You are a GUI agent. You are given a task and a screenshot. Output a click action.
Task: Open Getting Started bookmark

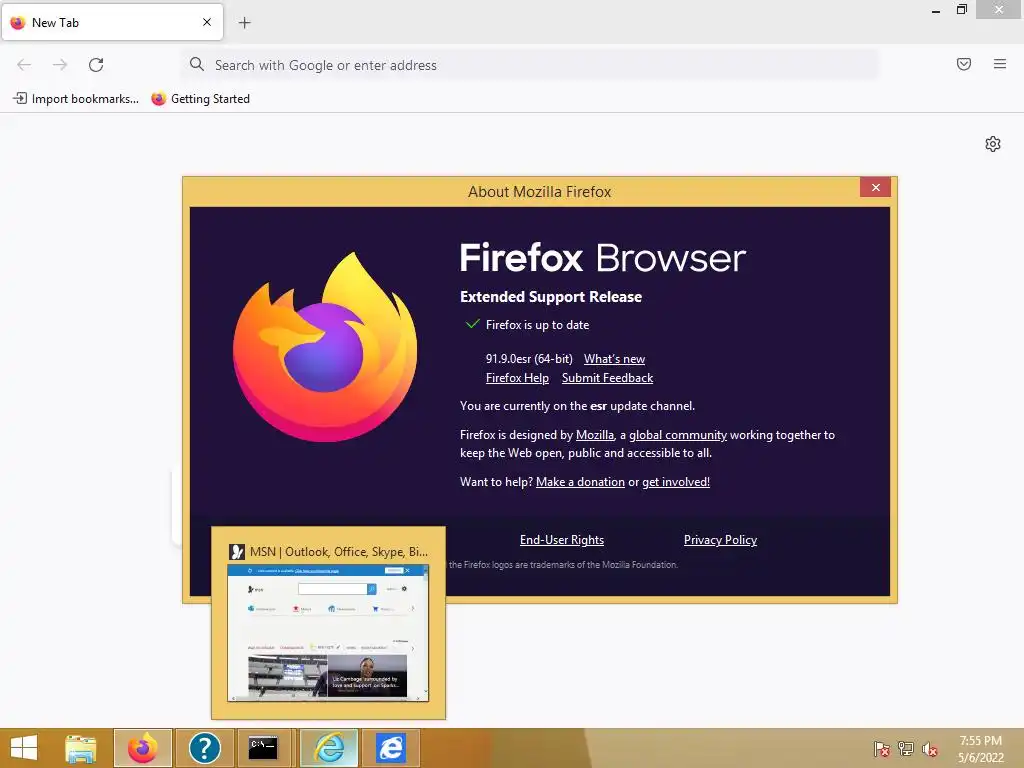pos(200,99)
